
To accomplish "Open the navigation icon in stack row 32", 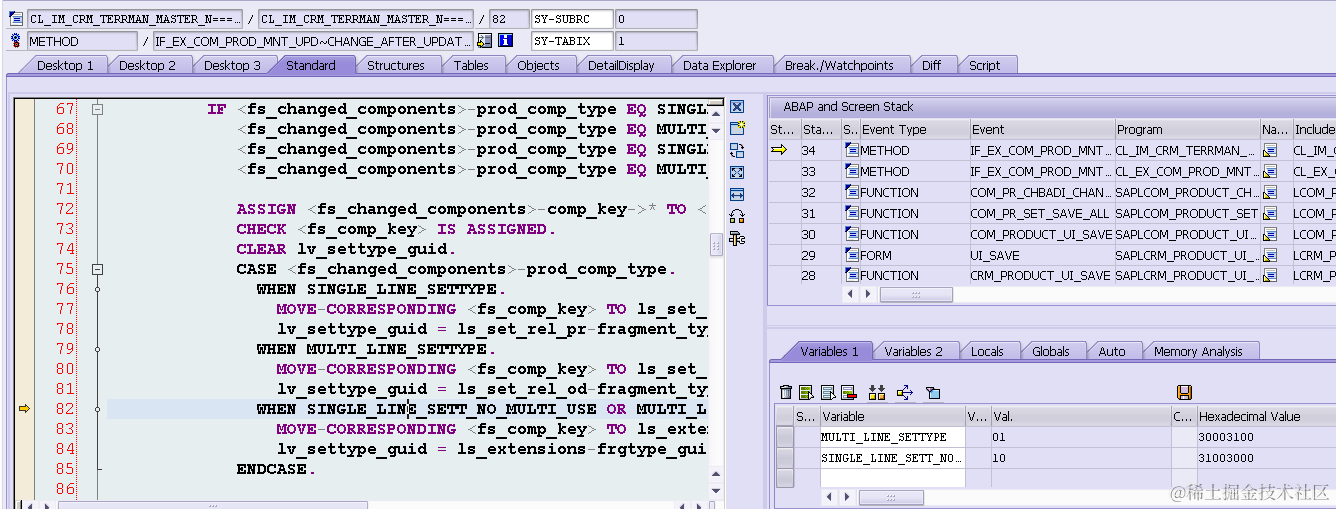I will [x=1270, y=192].
